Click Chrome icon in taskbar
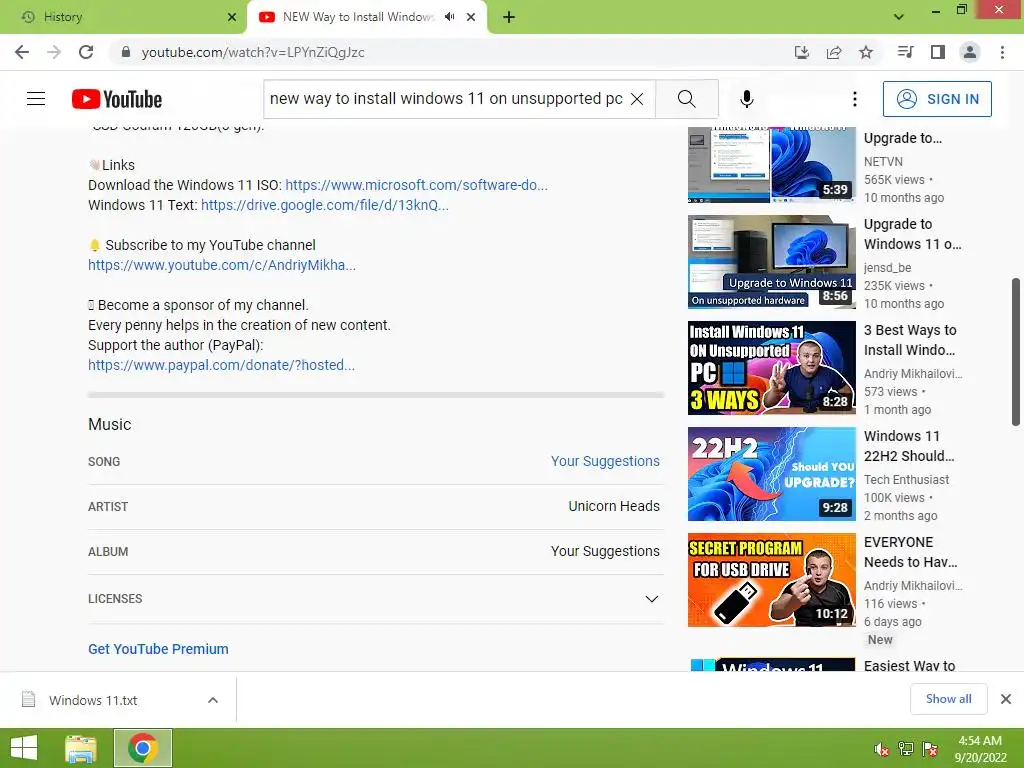The image size is (1024, 768). (143, 748)
